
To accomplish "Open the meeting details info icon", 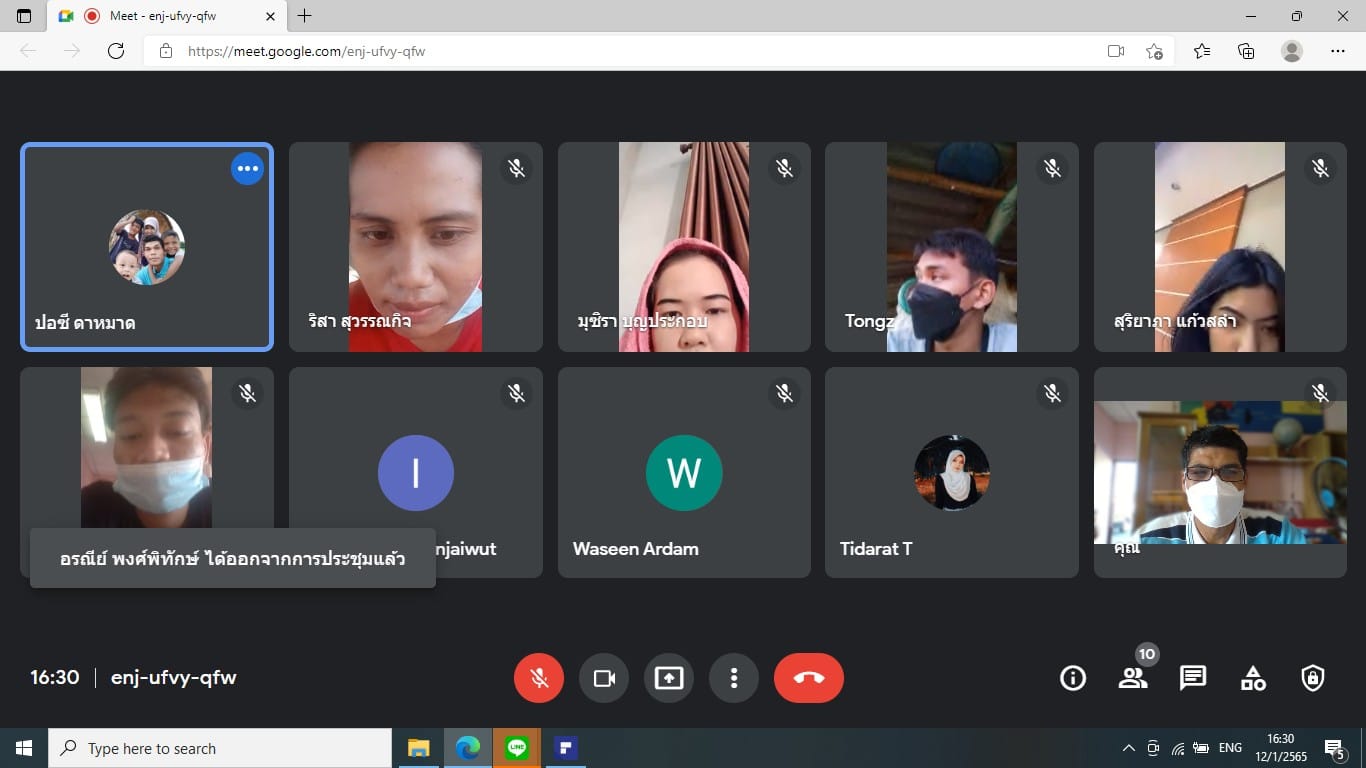I will coord(1073,678).
